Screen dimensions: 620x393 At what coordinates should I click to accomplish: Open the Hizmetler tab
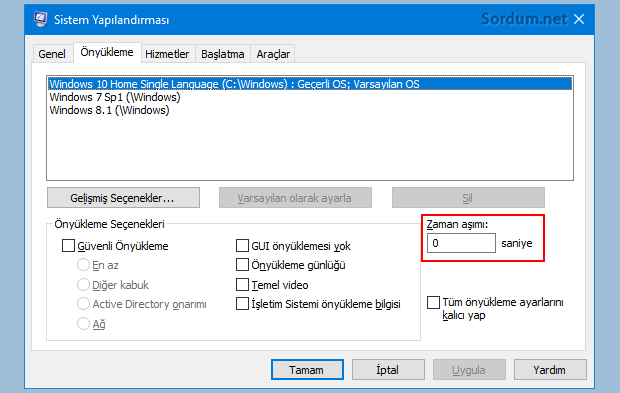pyautogui.click(x=167, y=54)
